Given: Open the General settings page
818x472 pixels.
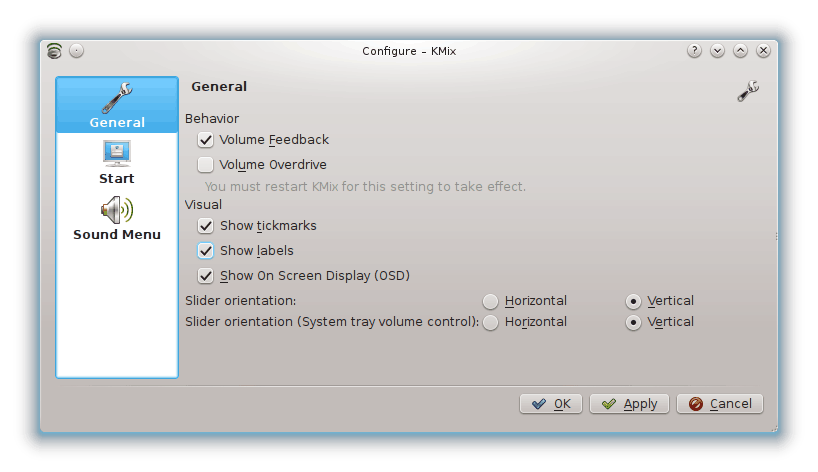Looking at the screenshot, I should [117, 105].
